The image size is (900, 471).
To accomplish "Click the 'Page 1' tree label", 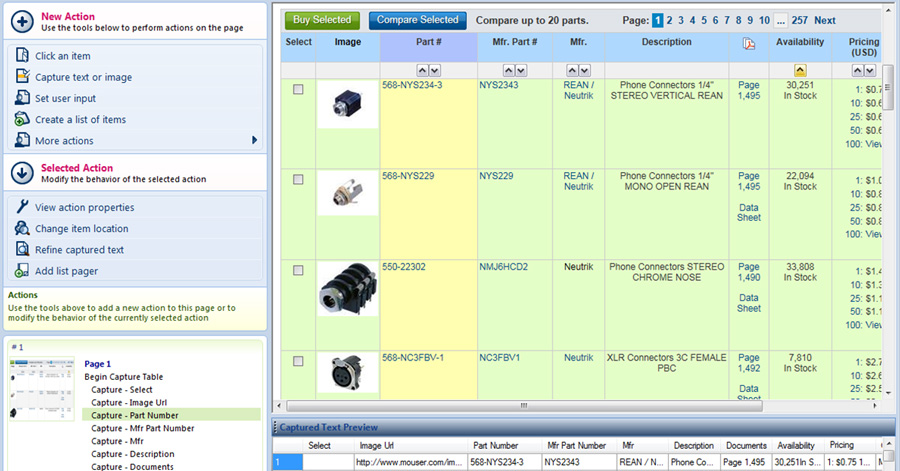I will [97, 364].
